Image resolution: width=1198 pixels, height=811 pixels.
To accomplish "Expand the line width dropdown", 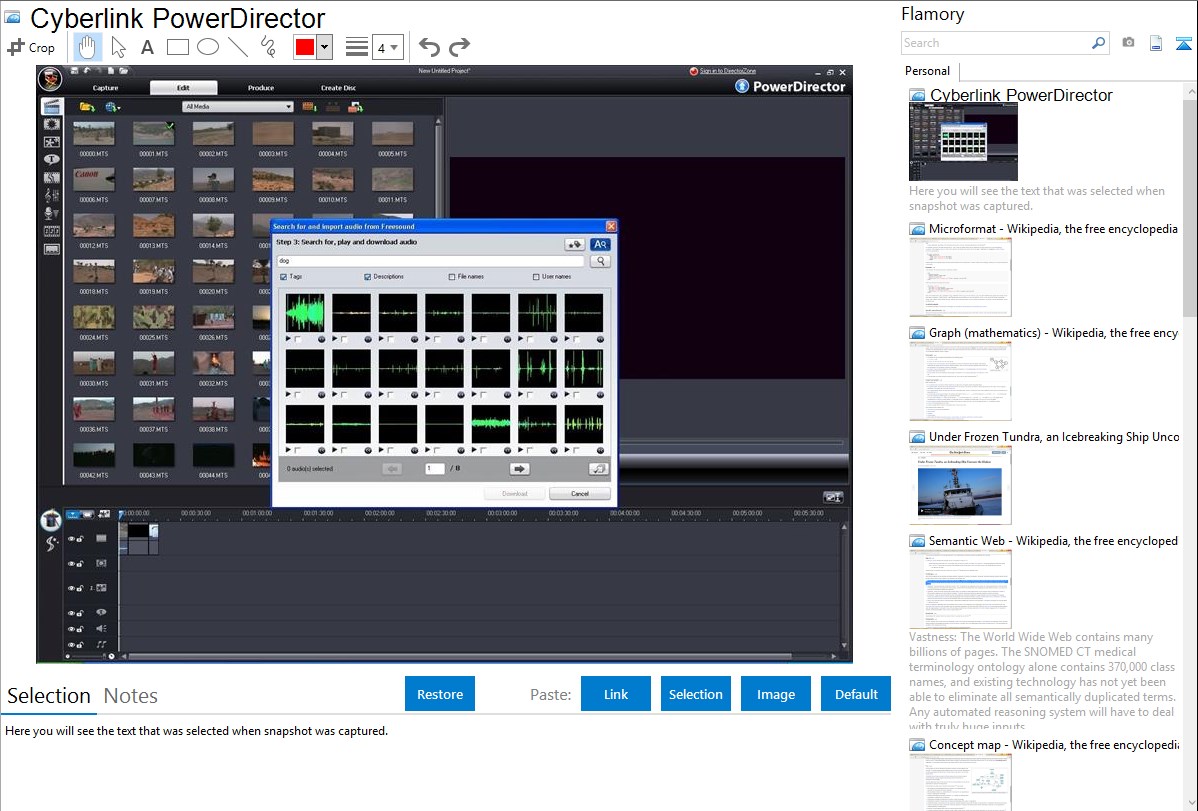I will 394,47.
